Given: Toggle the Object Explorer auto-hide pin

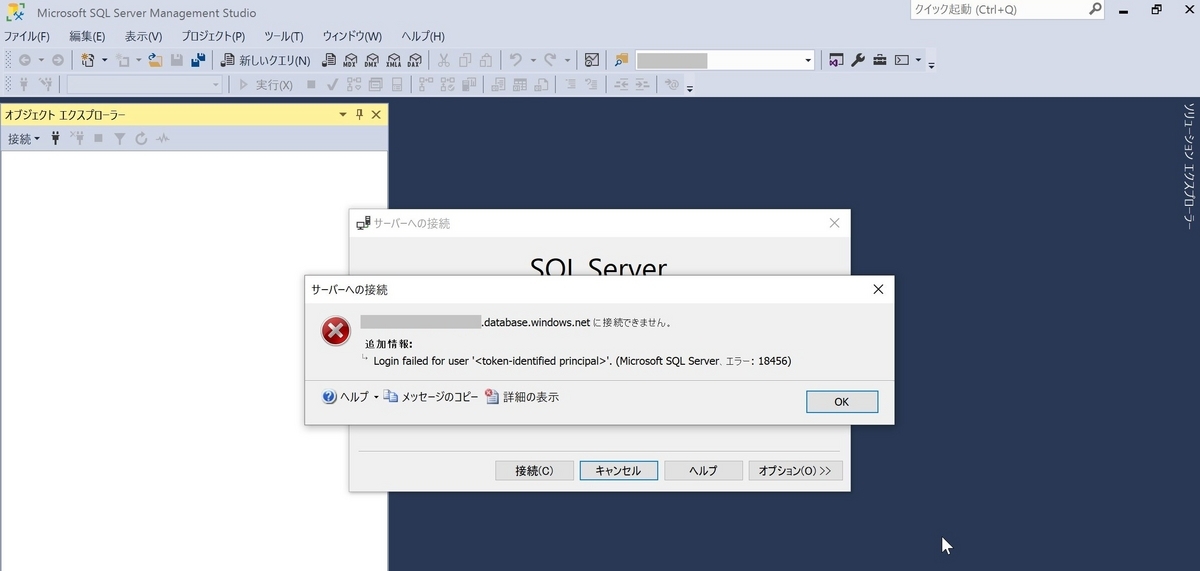Looking at the screenshot, I should tap(360, 115).
